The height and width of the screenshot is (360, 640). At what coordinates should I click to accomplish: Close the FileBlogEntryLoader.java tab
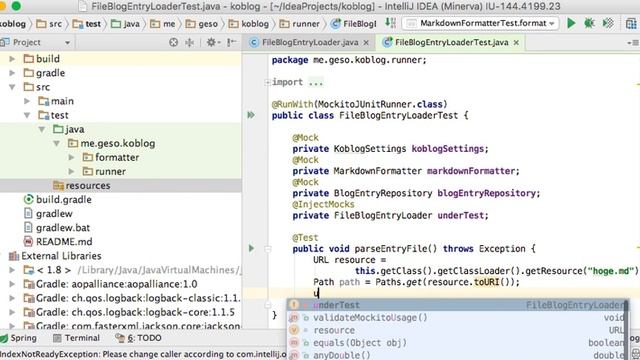pyautogui.click(x=366, y=42)
